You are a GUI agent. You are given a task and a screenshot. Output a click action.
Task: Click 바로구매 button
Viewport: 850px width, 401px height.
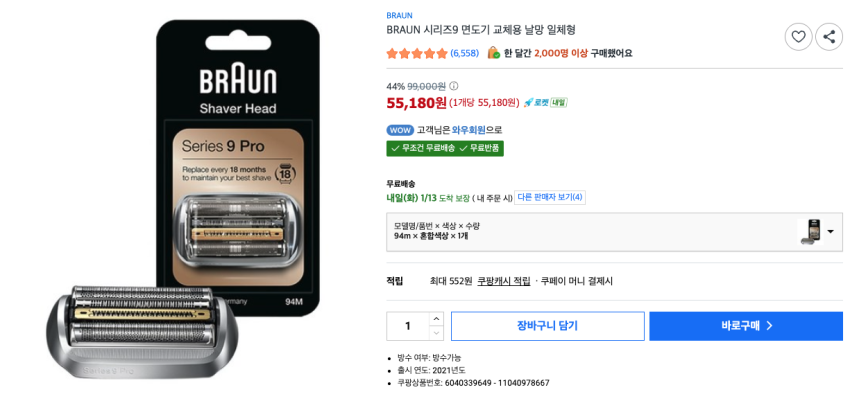746,326
